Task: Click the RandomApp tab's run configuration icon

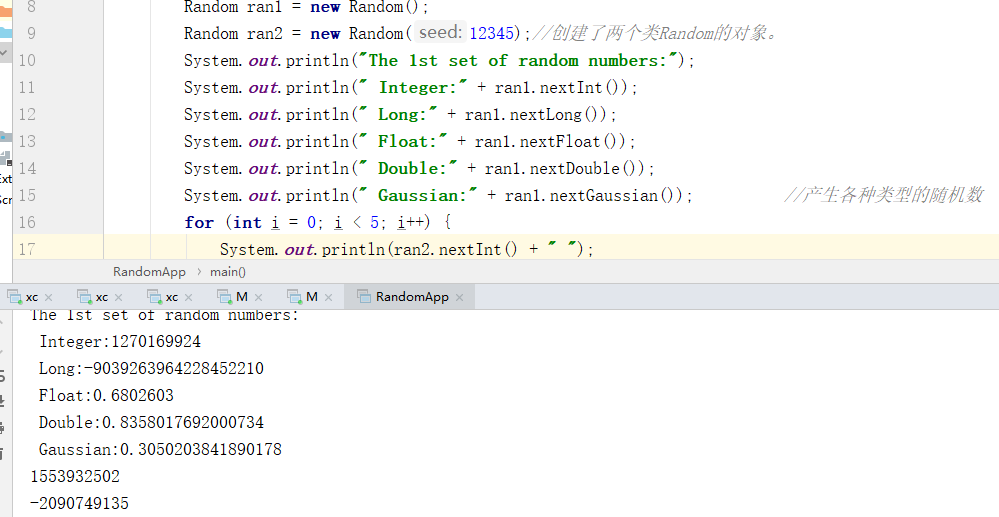Action: click(363, 296)
